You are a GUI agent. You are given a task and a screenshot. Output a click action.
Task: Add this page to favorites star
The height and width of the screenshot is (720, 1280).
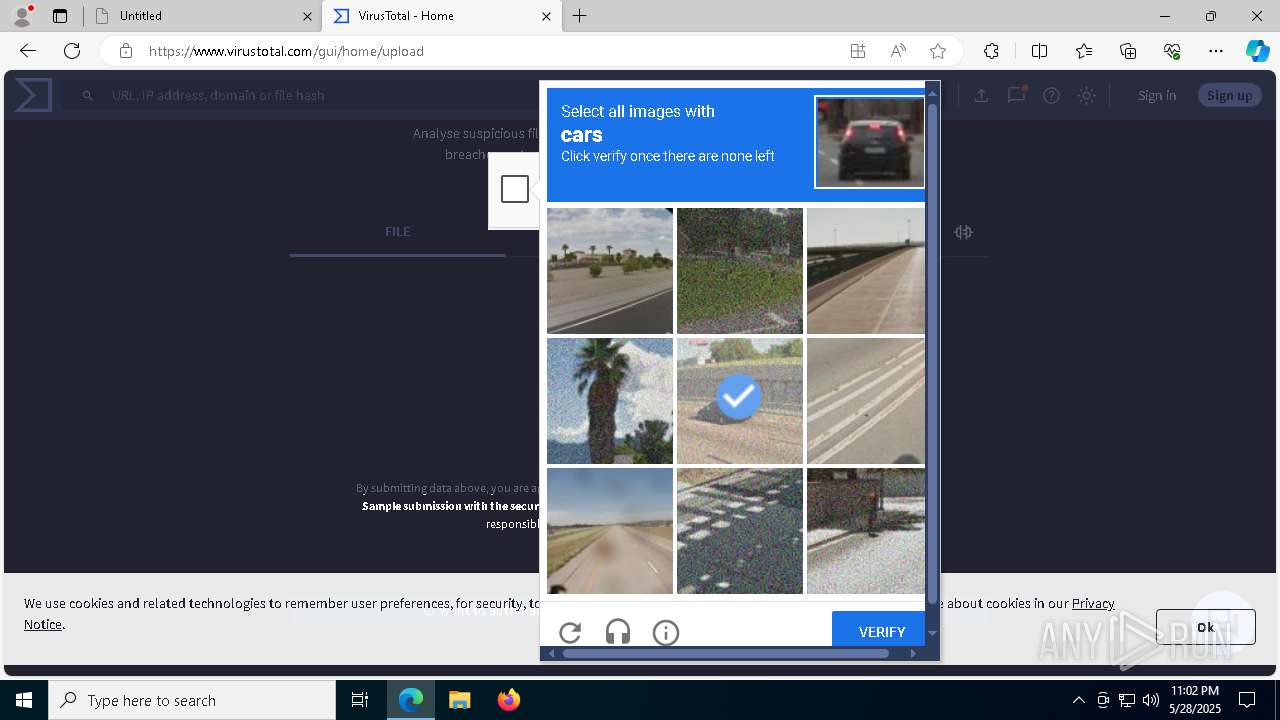click(x=938, y=51)
